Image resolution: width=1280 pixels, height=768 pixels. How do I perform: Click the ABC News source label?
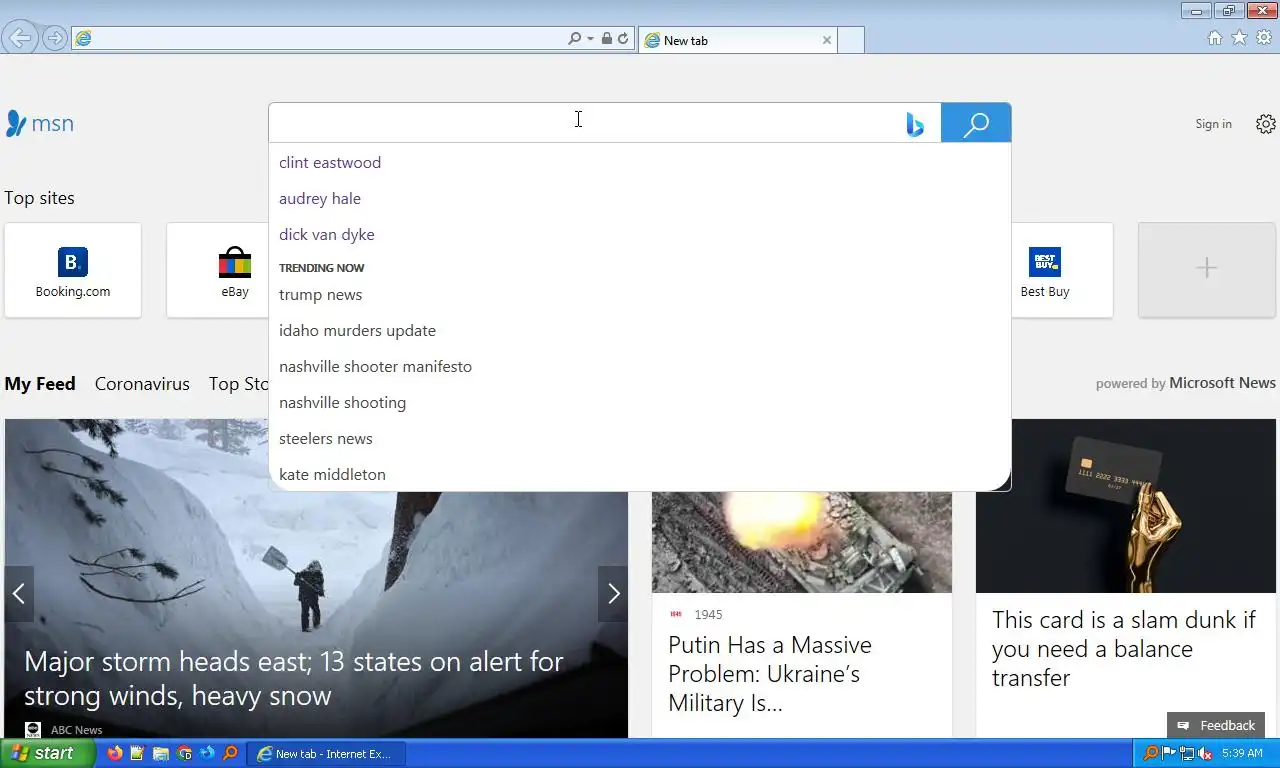[76, 730]
